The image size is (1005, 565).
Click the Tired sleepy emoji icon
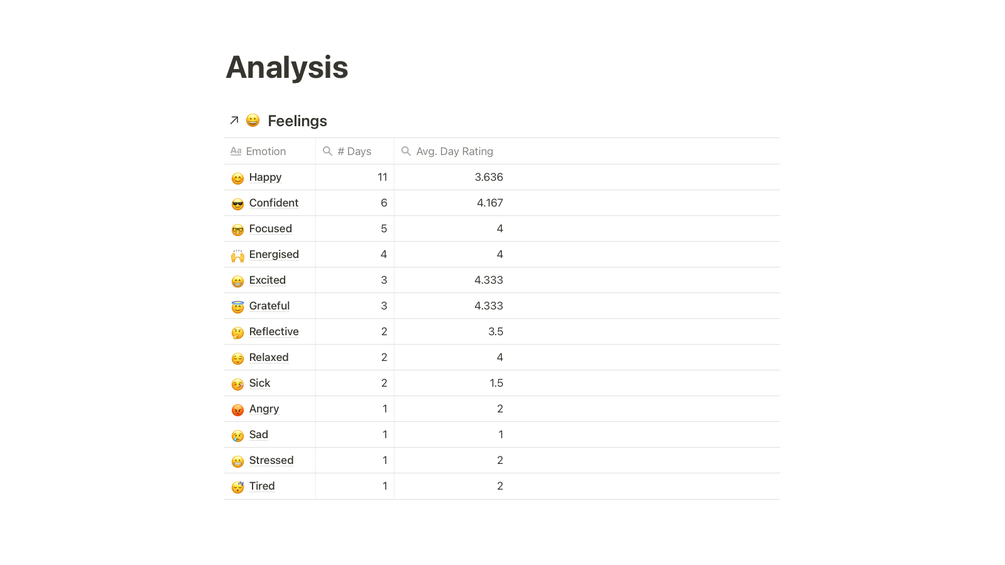[x=237, y=487]
